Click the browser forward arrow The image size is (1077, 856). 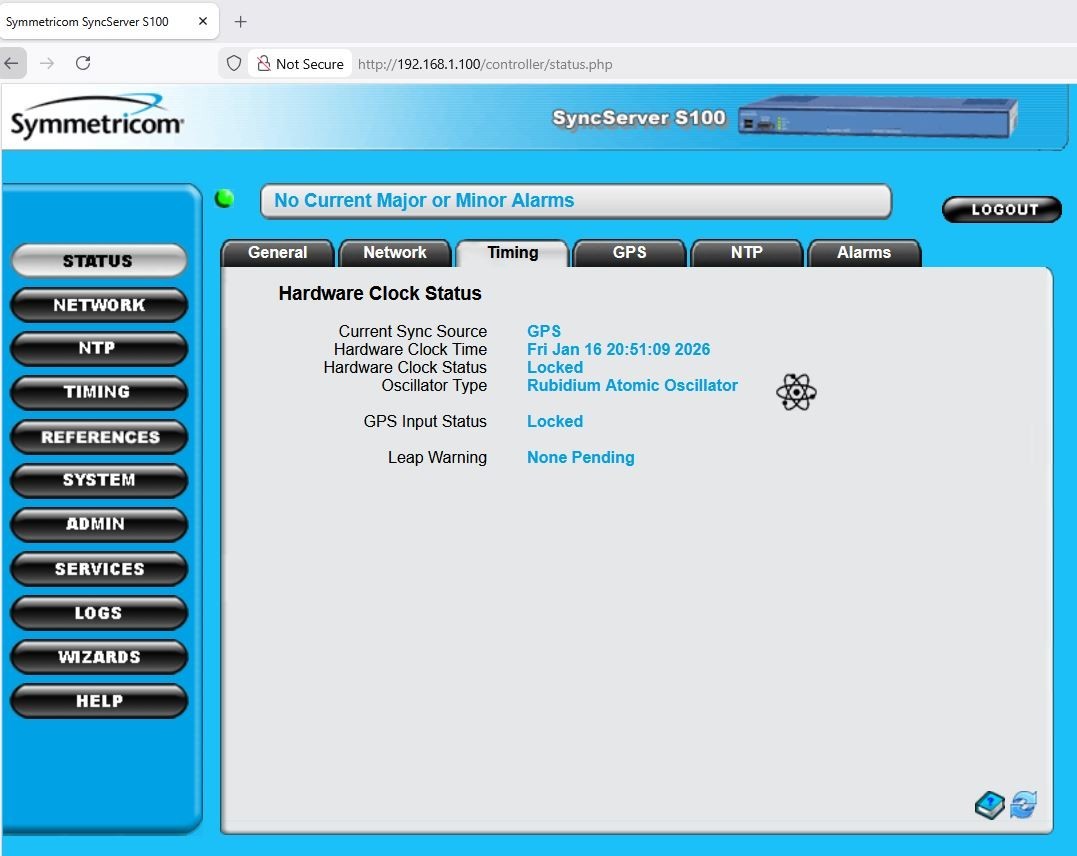pyautogui.click(x=47, y=63)
